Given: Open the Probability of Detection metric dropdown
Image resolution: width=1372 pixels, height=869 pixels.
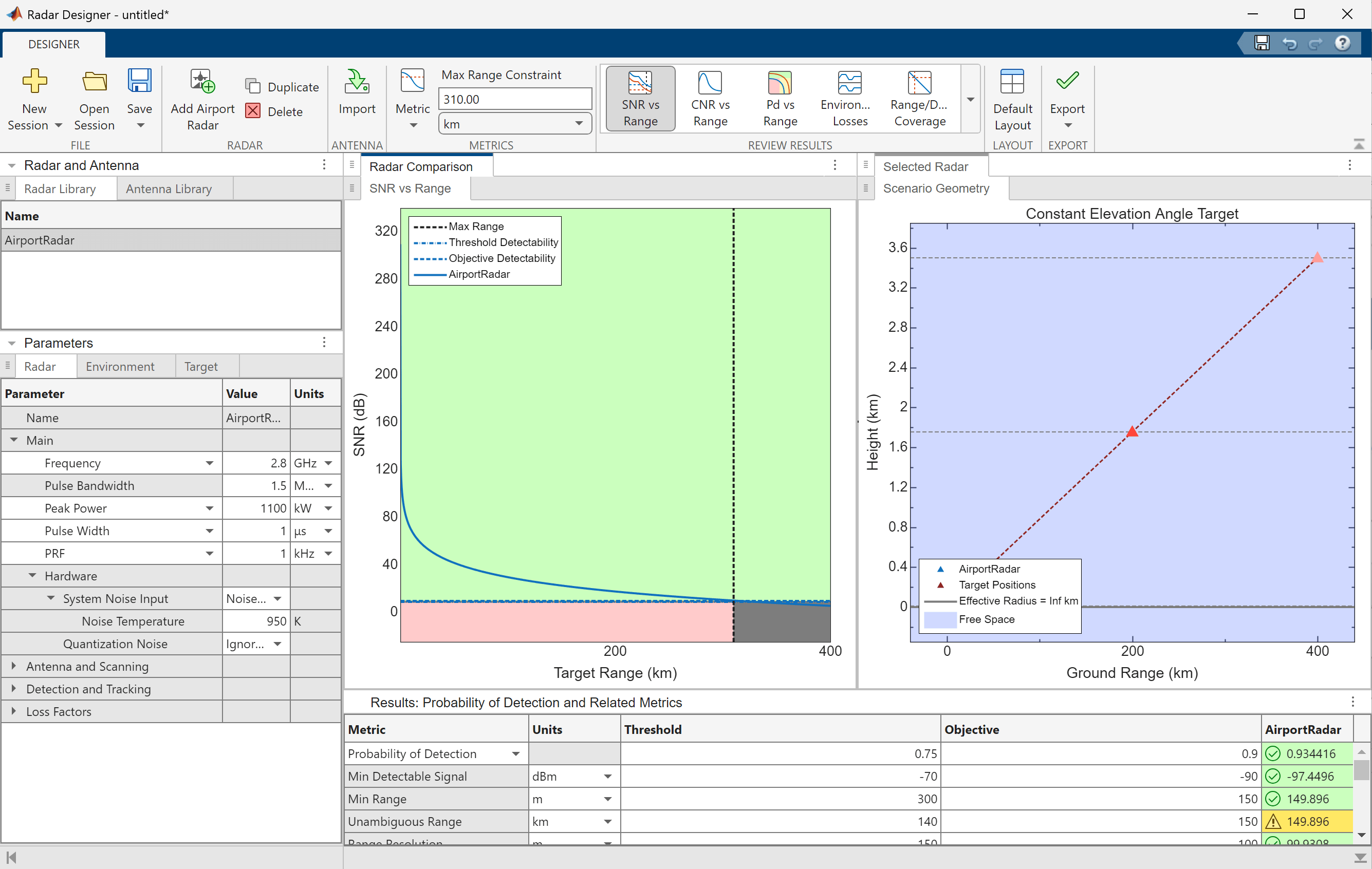Looking at the screenshot, I should point(515,754).
